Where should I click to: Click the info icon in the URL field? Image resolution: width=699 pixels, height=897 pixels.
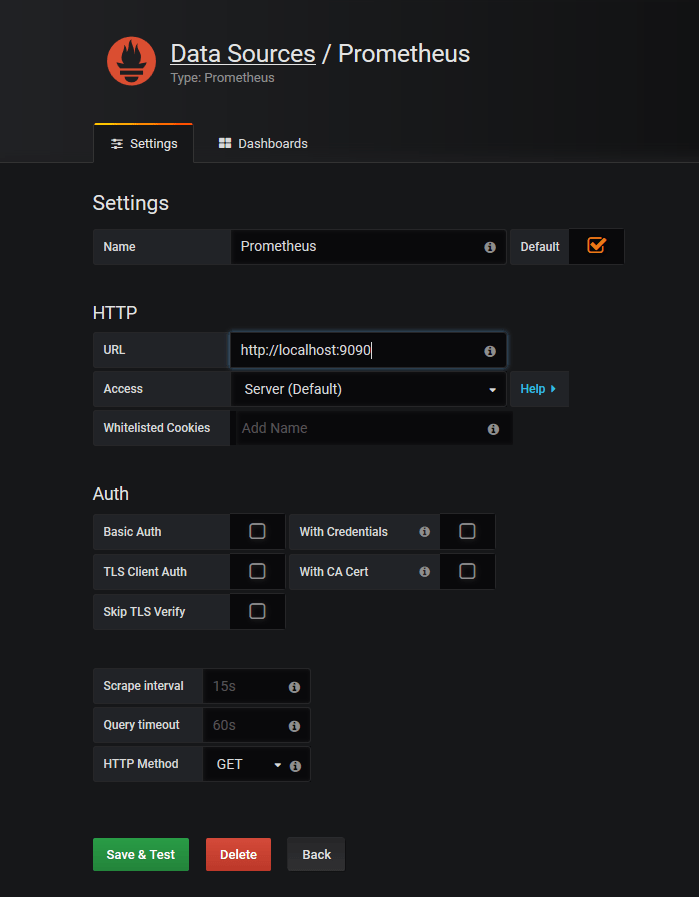490,351
